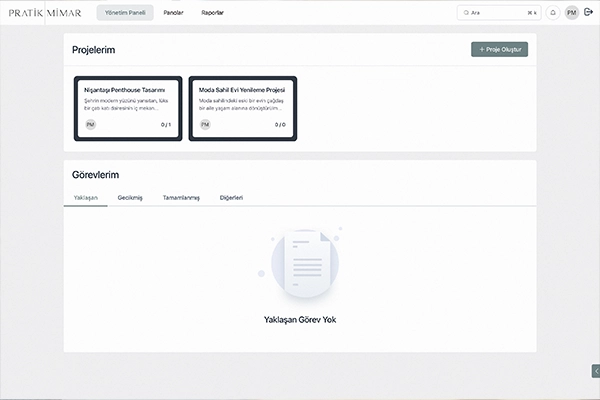The image size is (600, 400).
Task: Switch to the Diğerleri tab
Action: [232, 198]
